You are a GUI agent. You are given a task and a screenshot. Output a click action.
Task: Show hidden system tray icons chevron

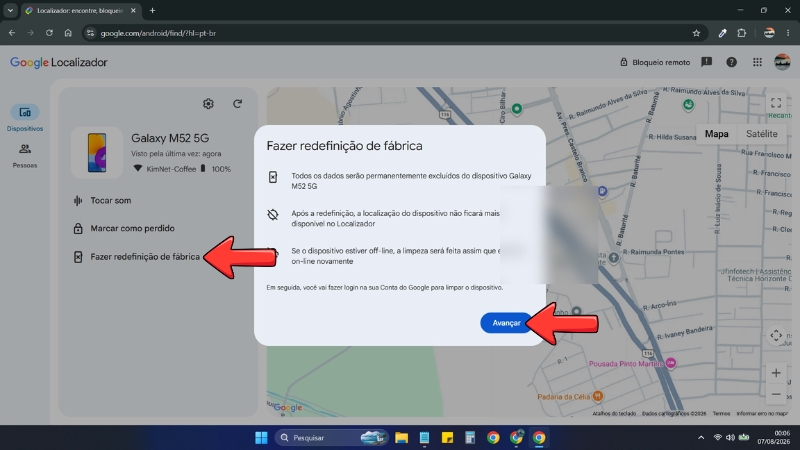tap(701, 438)
